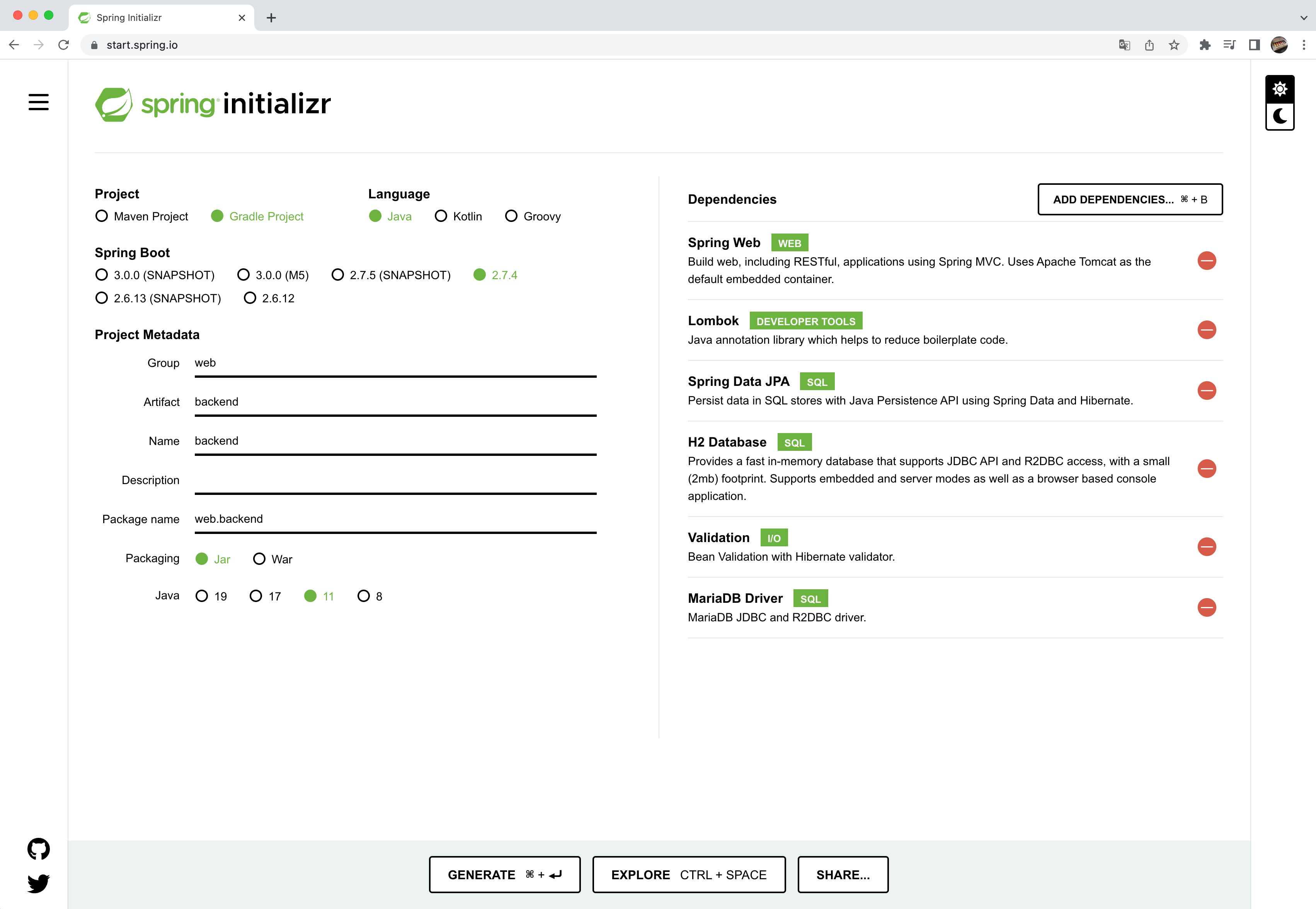The width and height of the screenshot is (1316, 909).
Task: Remove the H2 Database dependency
Action: pyautogui.click(x=1206, y=469)
